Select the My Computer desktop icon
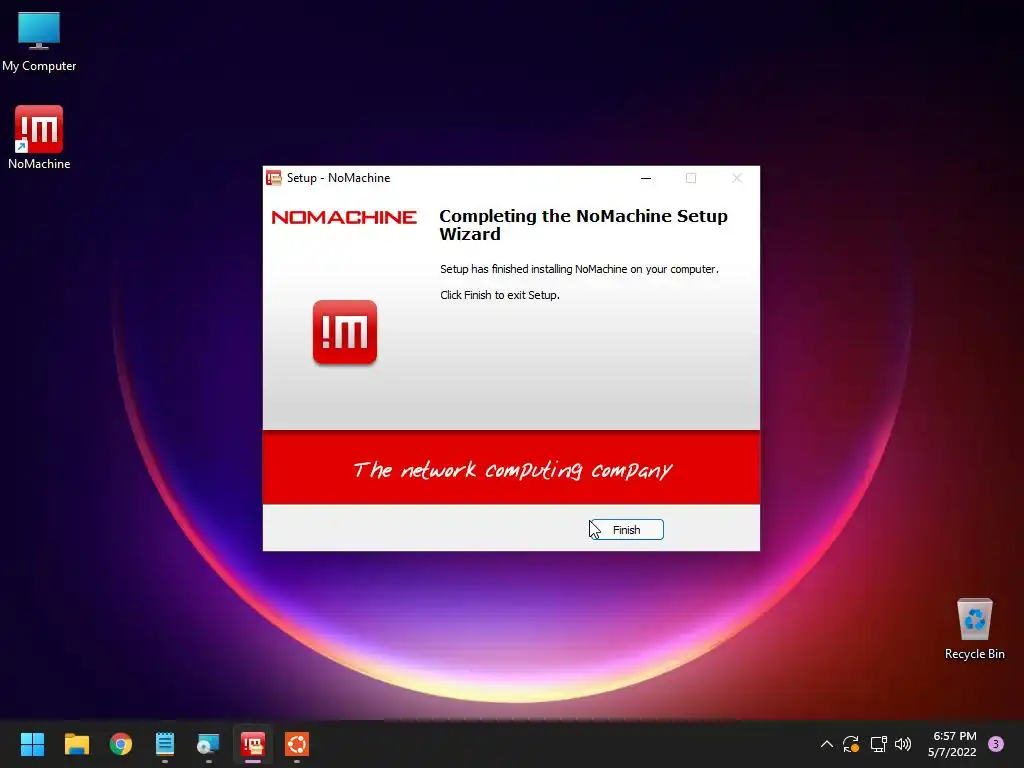The width and height of the screenshot is (1024, 768). pos(39,42)
